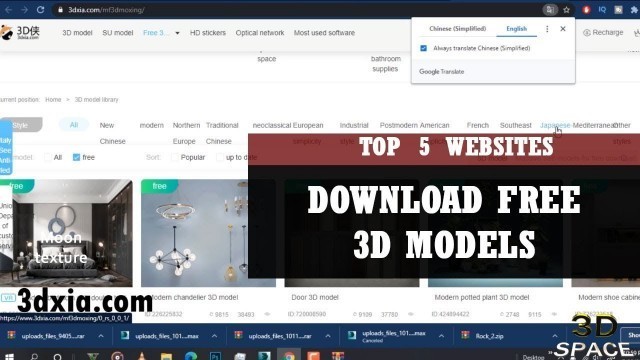The image size is (640, 360).
Task: Expand options for Rock_2.zip download
Action: (555, 336)
